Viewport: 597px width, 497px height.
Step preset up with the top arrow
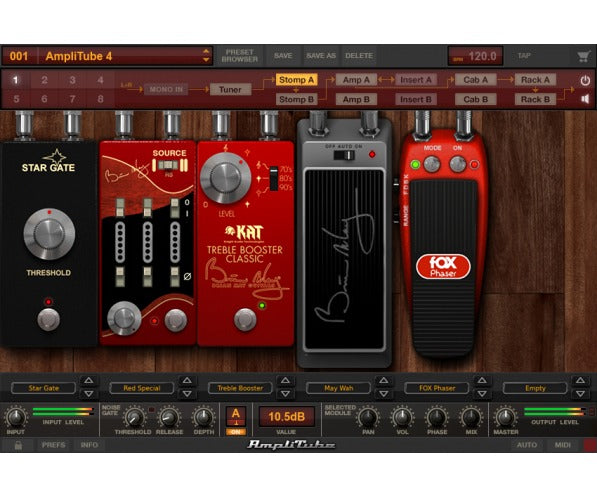206,51
